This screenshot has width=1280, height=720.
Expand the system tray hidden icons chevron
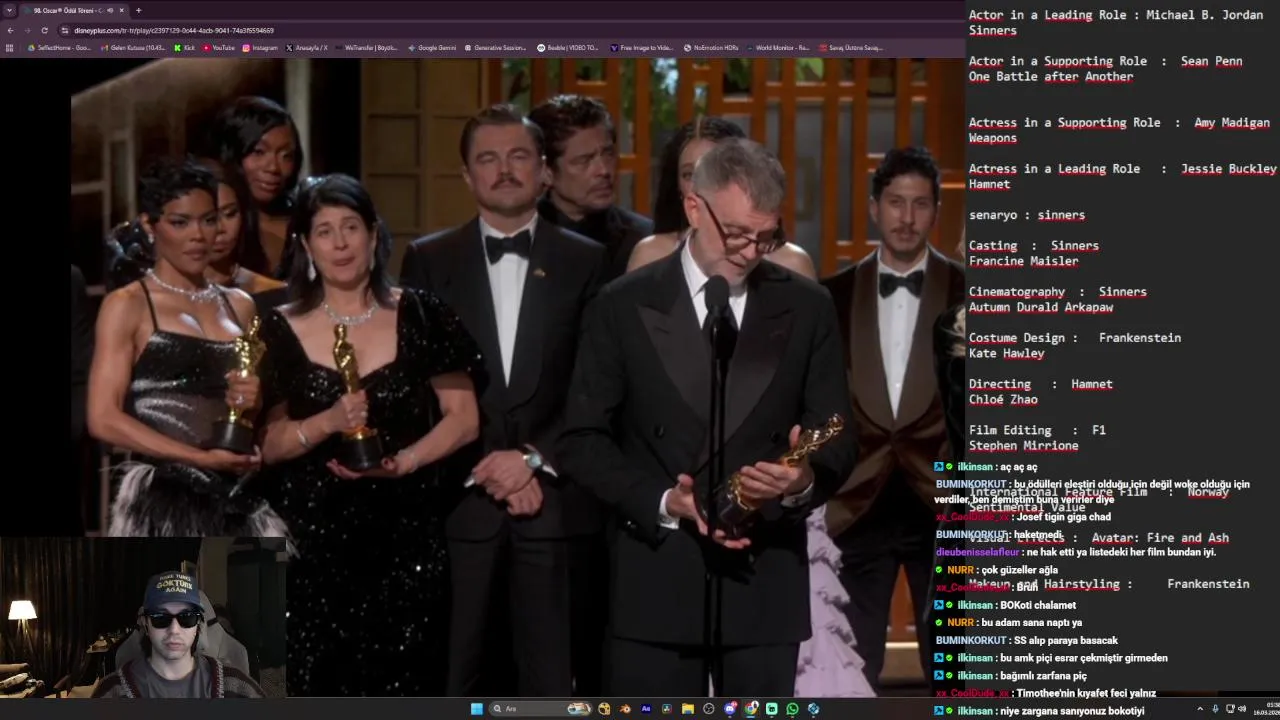pos(1200,709)
